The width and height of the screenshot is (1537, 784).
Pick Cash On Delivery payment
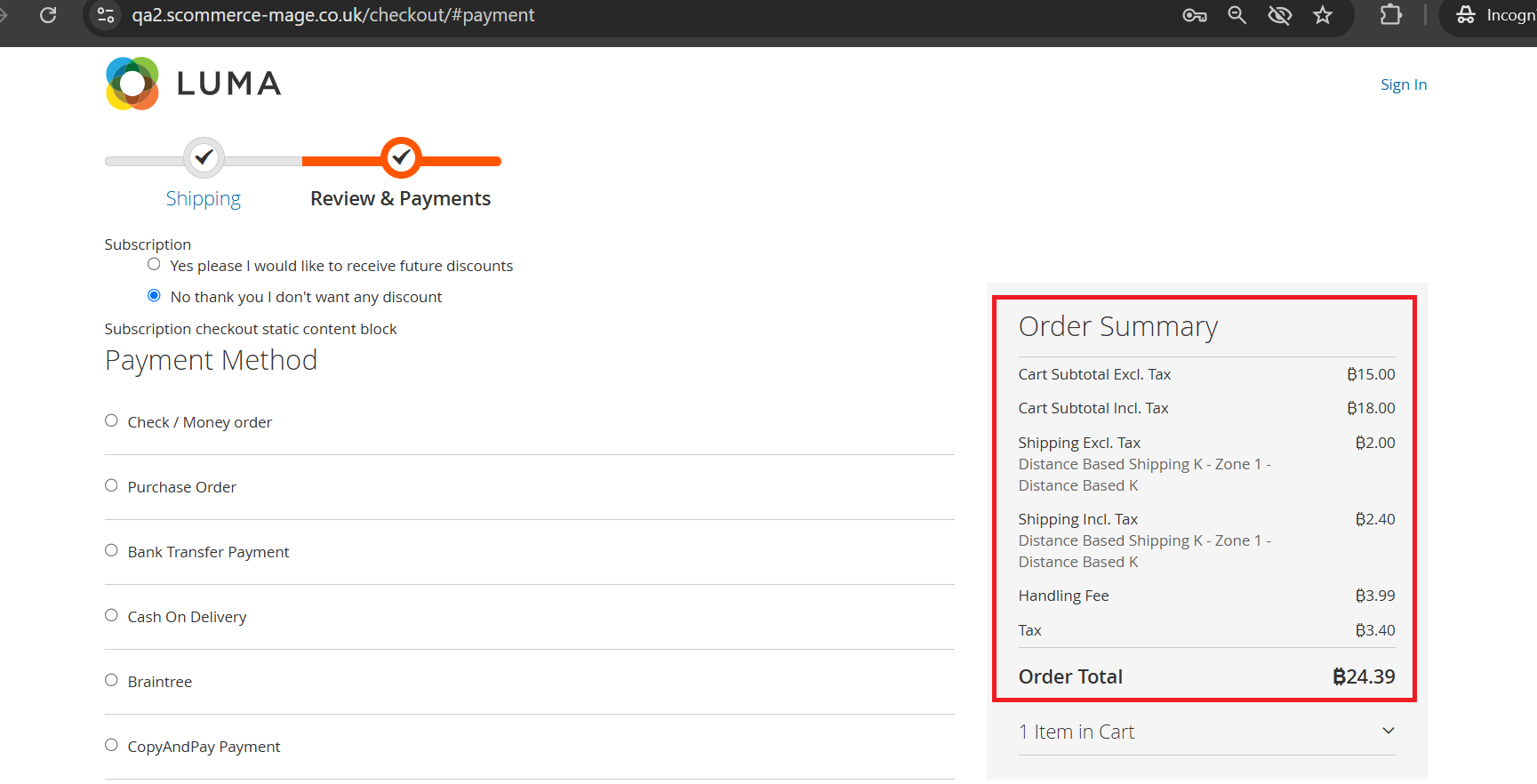(x=111, y=616)
